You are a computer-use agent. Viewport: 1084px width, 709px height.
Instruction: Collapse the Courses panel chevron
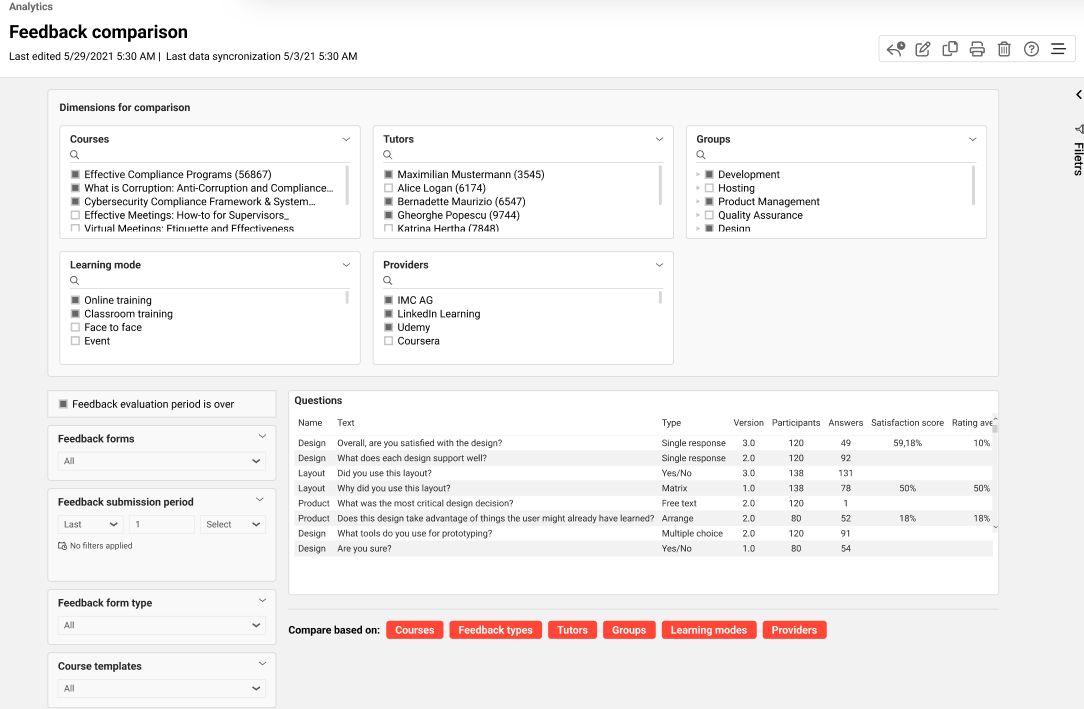346,139
